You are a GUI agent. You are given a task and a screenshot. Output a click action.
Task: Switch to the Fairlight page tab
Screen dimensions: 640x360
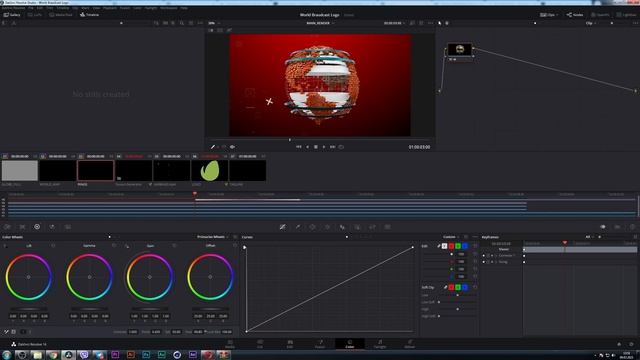[x=380, y=344]
